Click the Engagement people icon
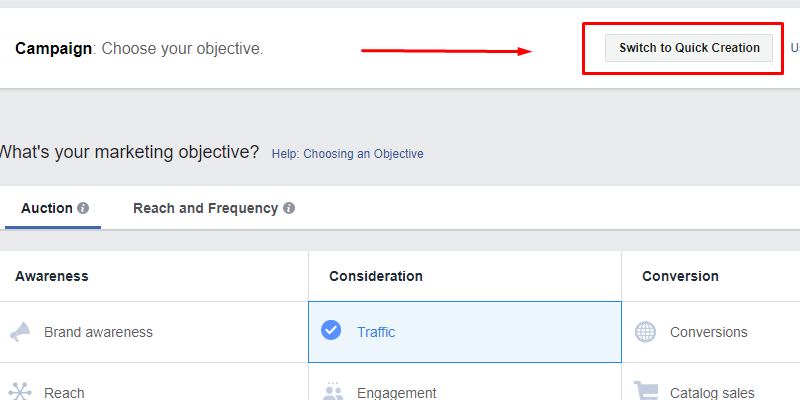Image resolution: width=800 pixels, height=400 pixels. pyautogui.click(x=333, y=392)
